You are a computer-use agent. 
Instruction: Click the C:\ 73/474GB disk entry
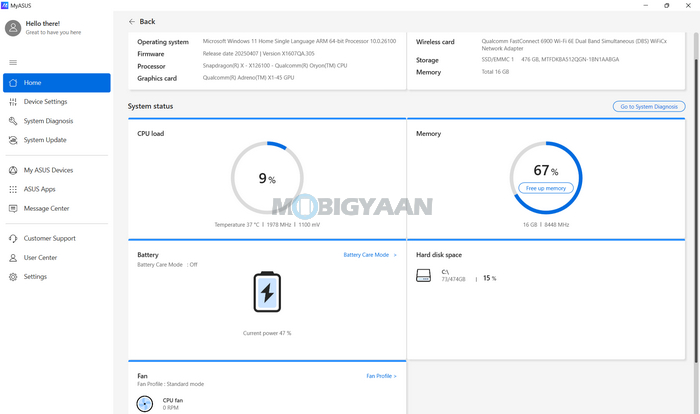point(453,276)
